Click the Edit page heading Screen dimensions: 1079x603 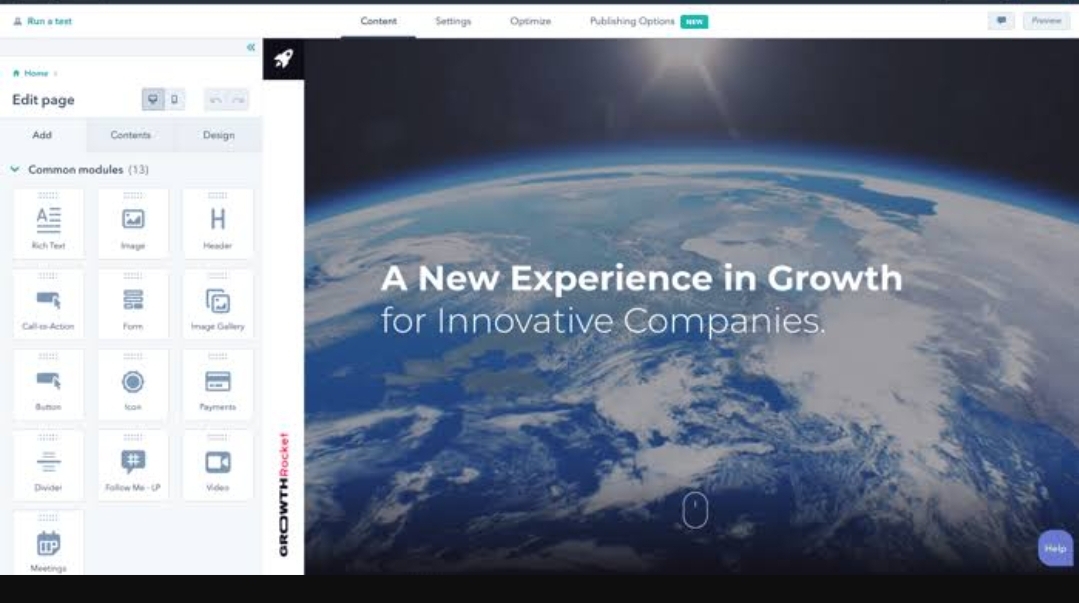coord(43,100)
